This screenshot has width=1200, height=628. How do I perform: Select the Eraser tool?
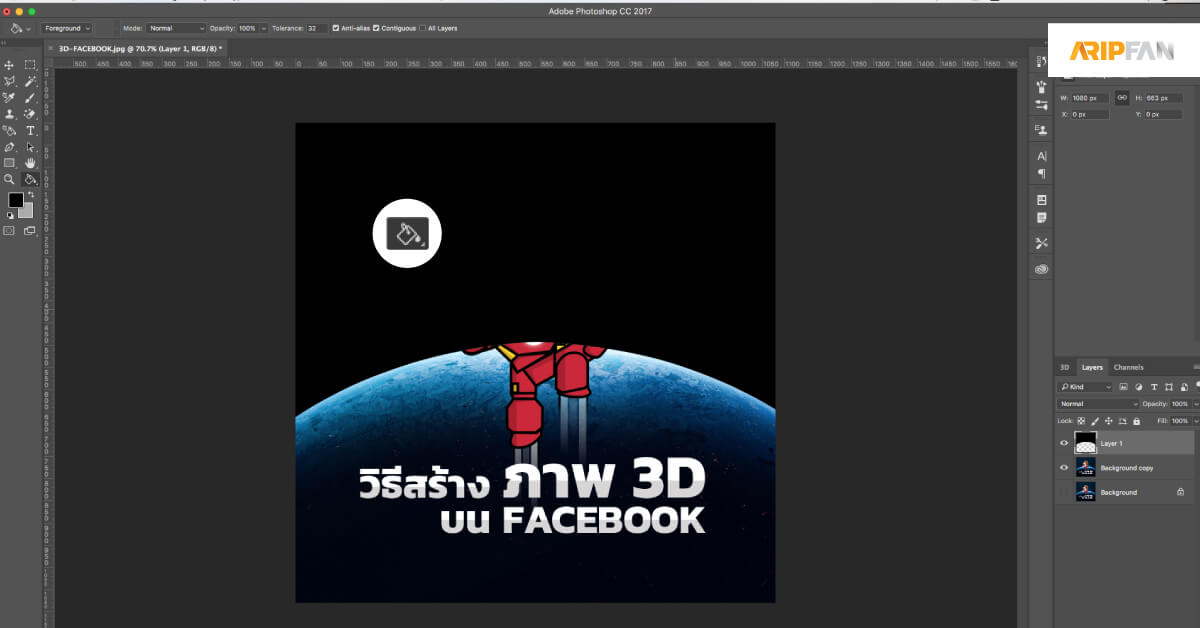pos(30,114)
